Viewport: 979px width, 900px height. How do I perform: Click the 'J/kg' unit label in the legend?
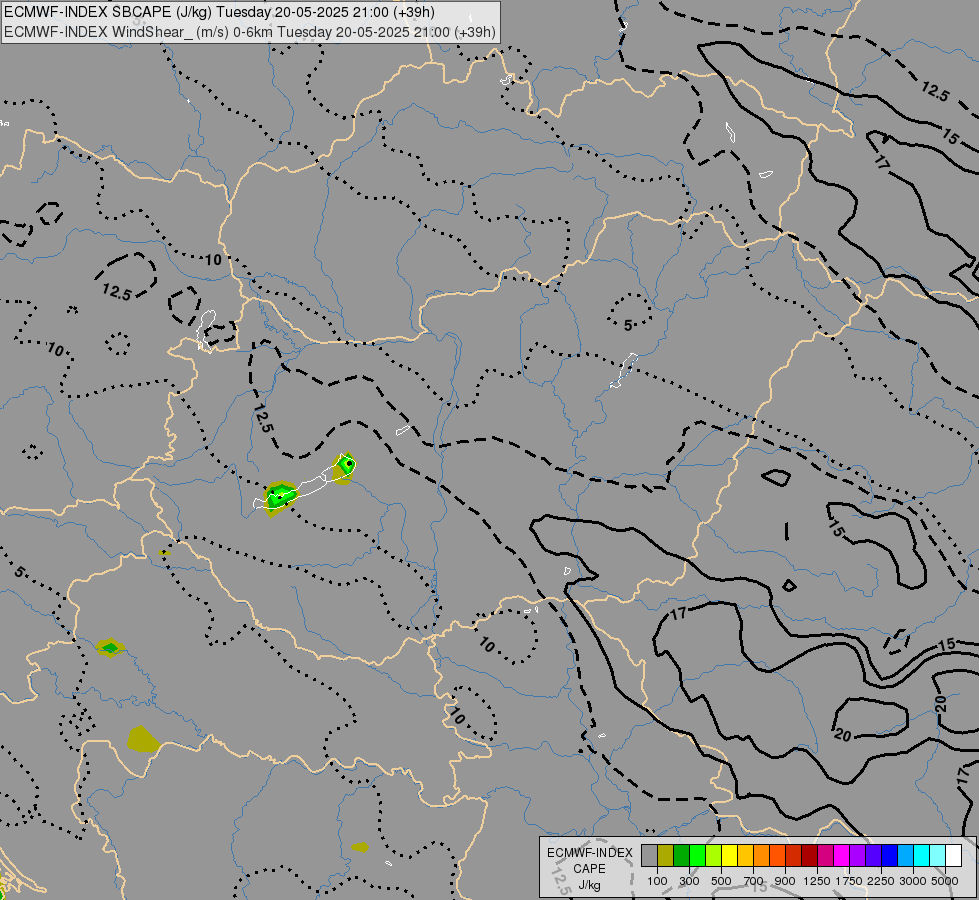(589, 885)
